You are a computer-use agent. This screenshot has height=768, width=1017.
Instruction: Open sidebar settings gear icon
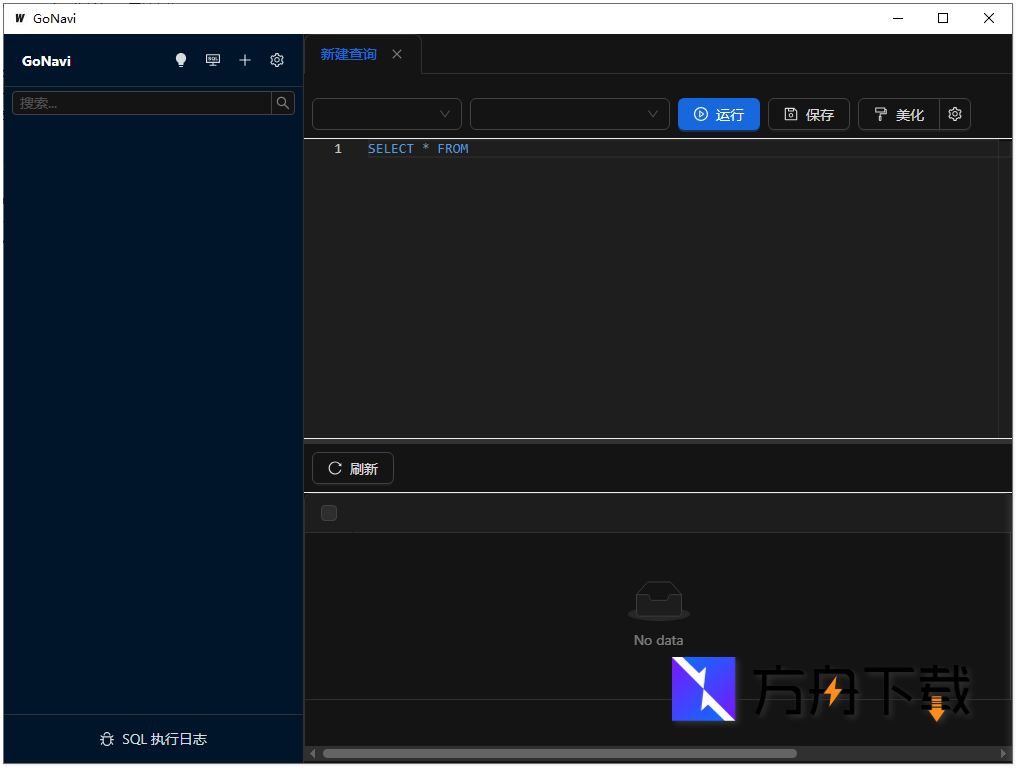tap(277, 60)
